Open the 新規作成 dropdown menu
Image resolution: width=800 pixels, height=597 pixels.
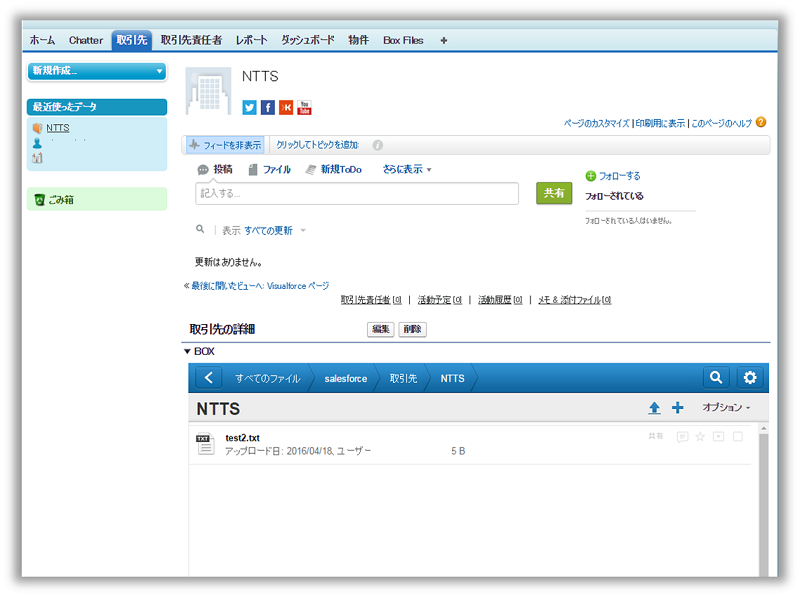pos(97,71)
